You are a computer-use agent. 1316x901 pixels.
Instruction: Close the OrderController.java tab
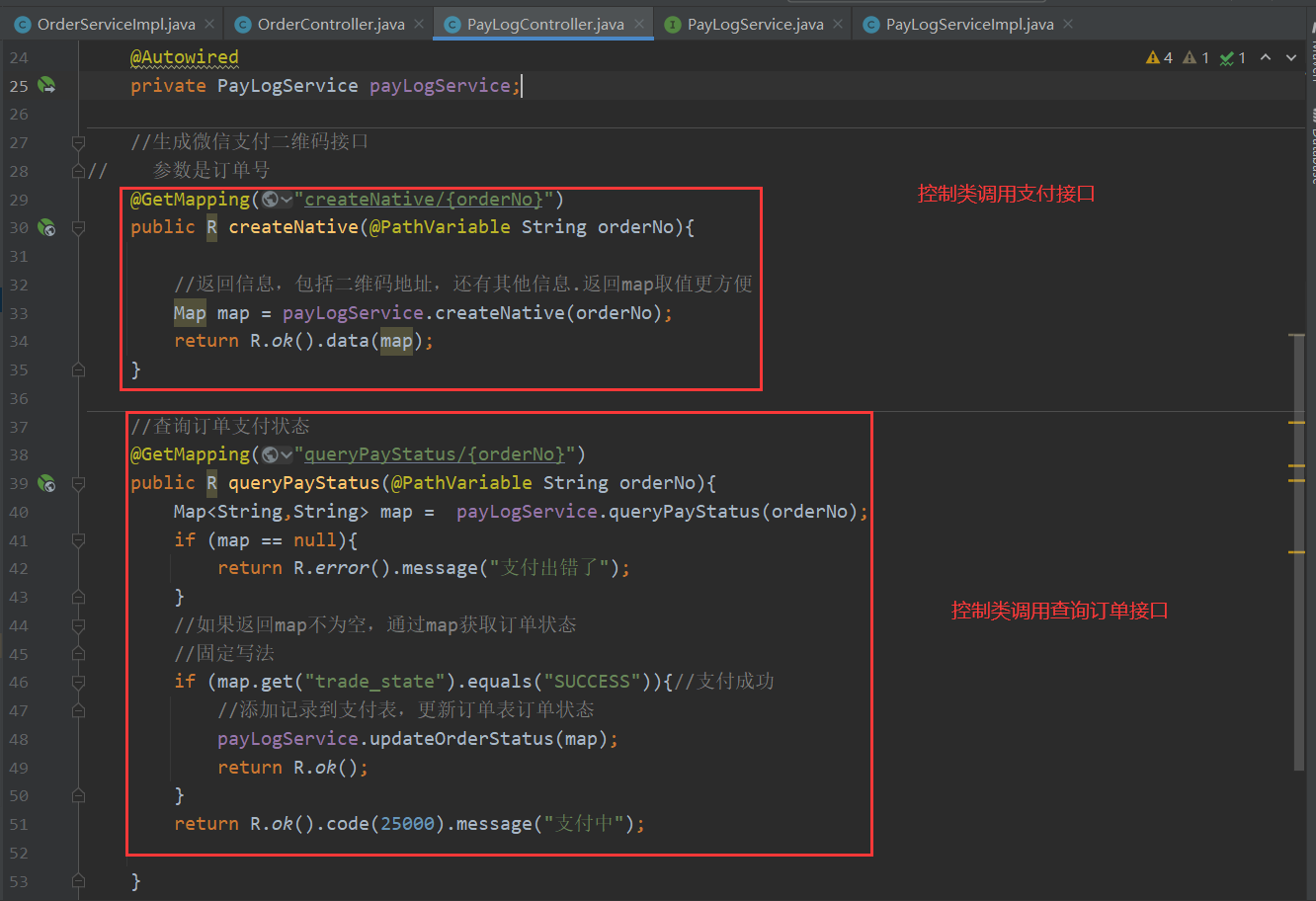pos(418,24)
